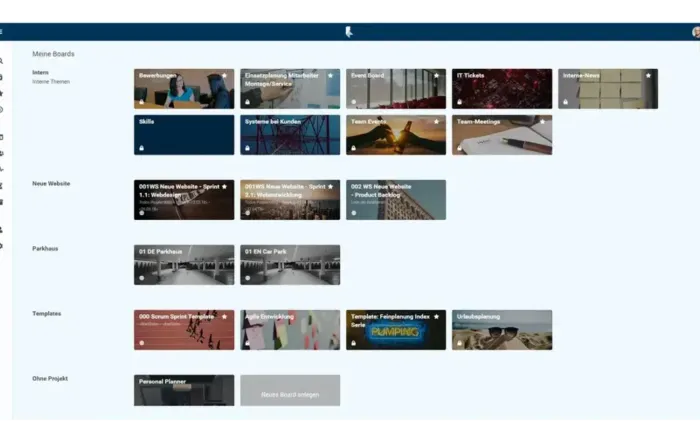
Task: Toggle star on 000 Scrum Sprint Template
Action: [x=225, y=316]
